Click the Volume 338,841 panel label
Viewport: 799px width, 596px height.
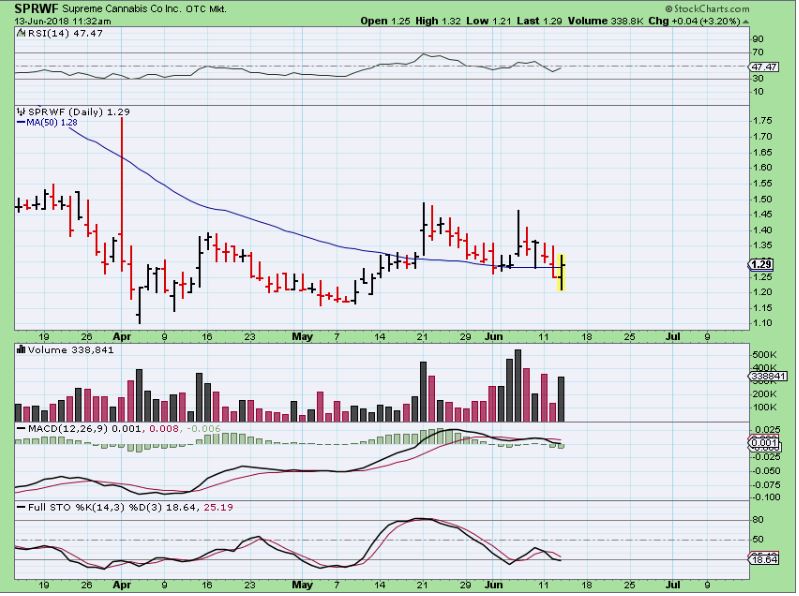click(71, 350)
